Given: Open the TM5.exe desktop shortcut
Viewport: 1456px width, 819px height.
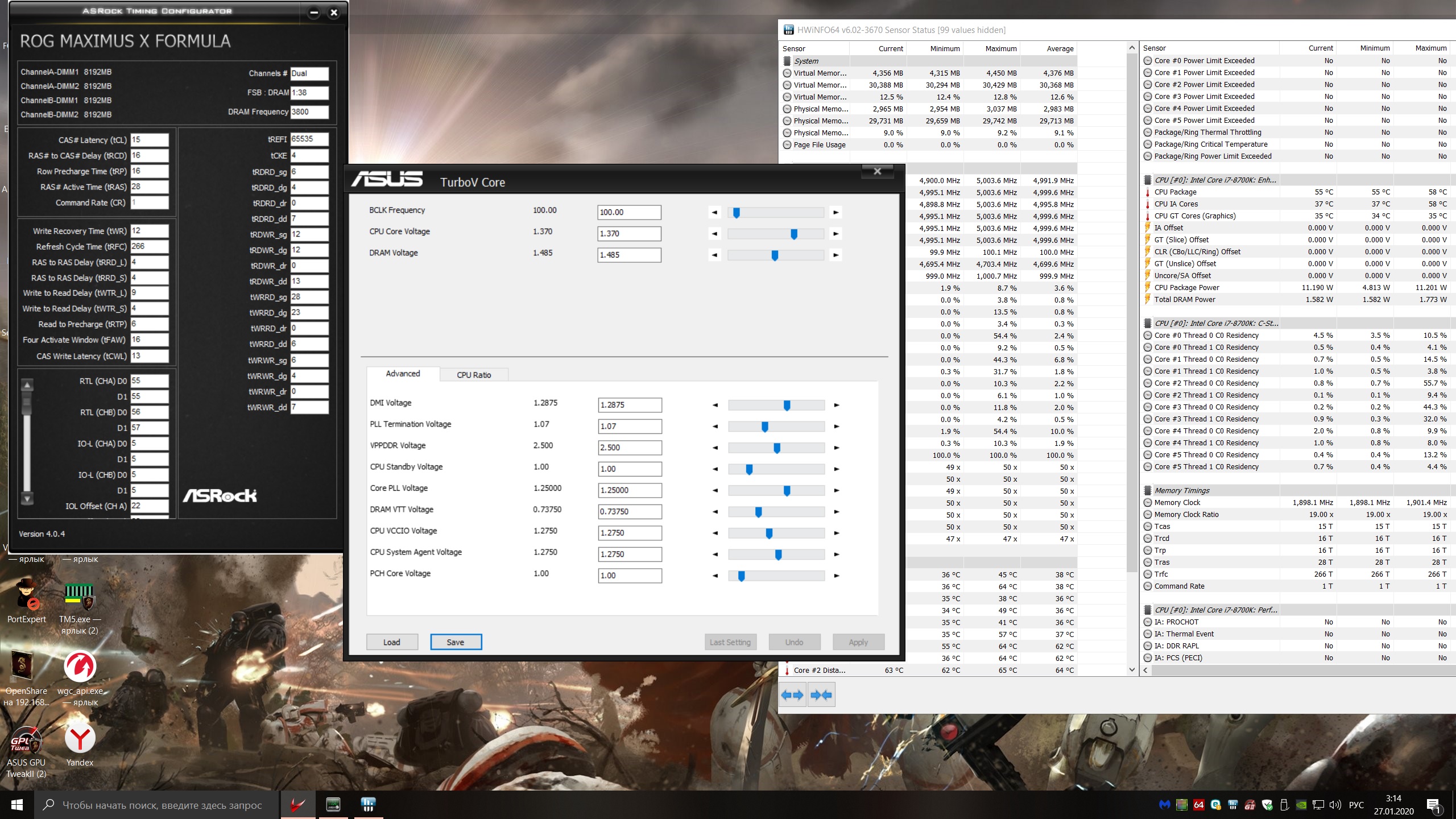Looking at the screenshot, I should coord(79,595).
